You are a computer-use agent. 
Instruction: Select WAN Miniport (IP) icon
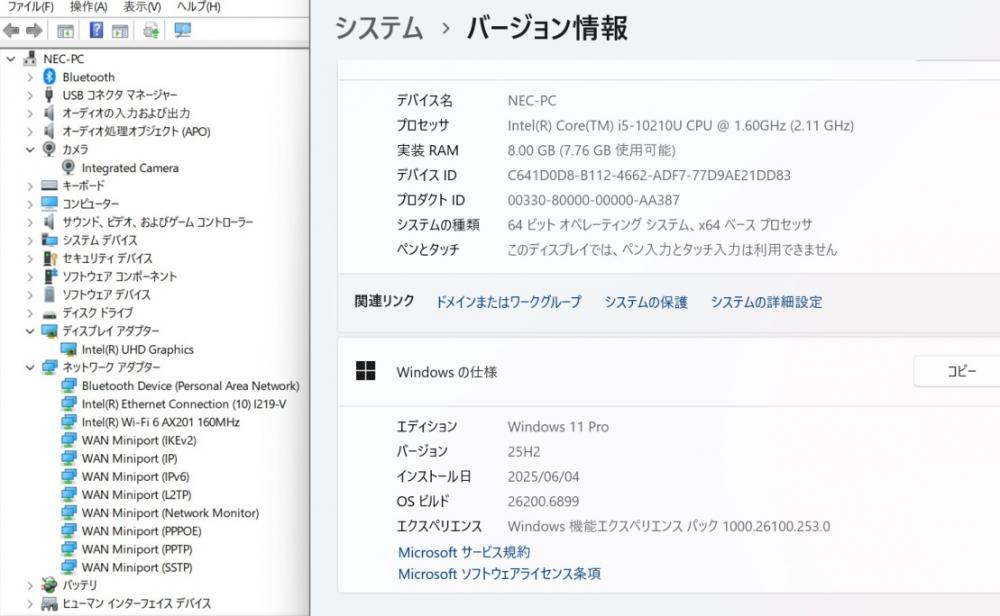pyautogui.click(x=68, y=458)
